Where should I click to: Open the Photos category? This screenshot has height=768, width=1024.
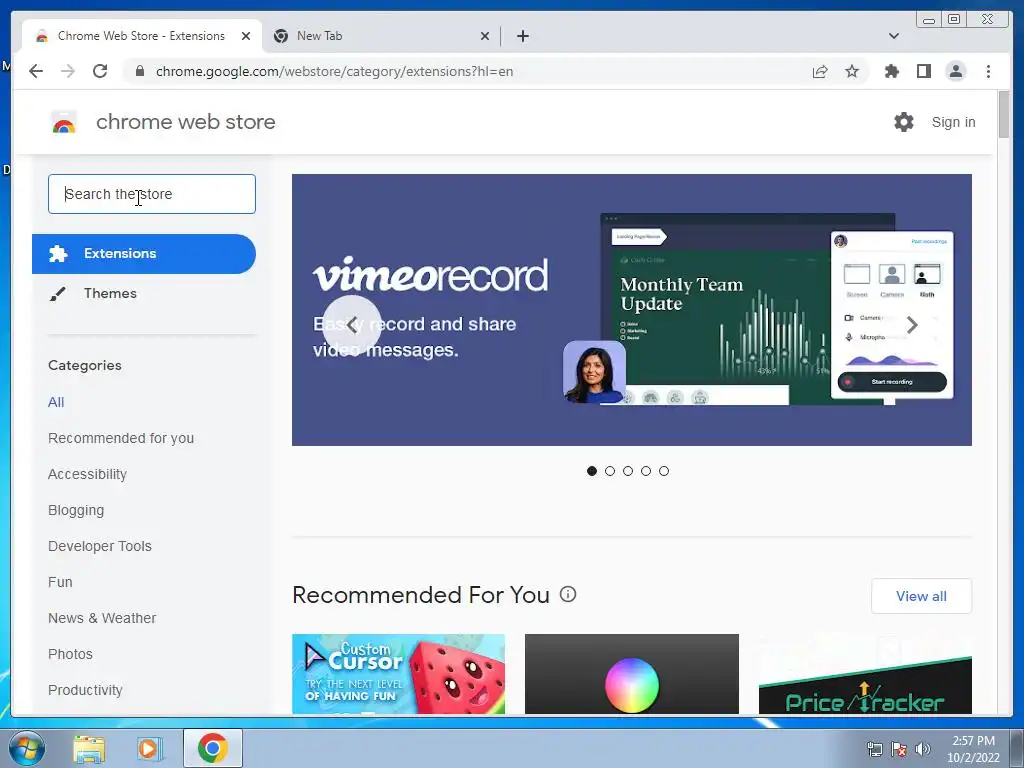[x=71, y=654]
